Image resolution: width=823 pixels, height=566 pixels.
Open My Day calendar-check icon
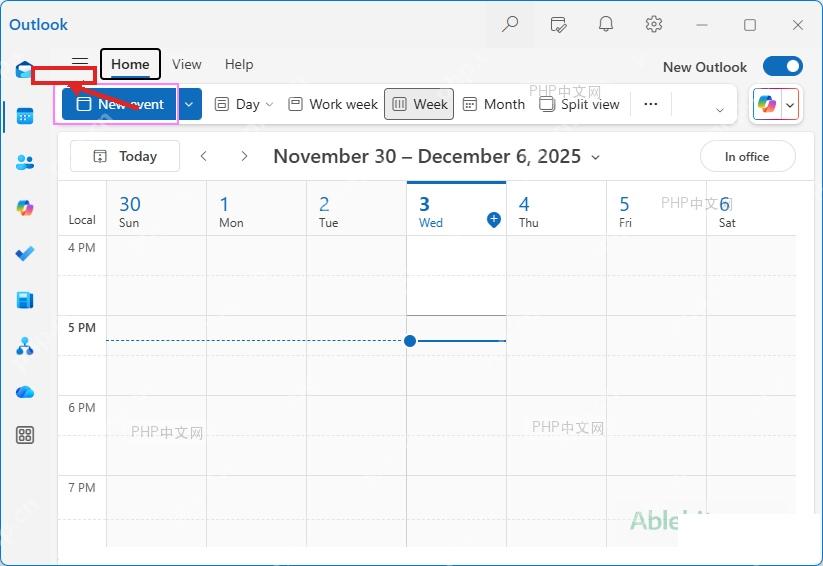point(558,24)
